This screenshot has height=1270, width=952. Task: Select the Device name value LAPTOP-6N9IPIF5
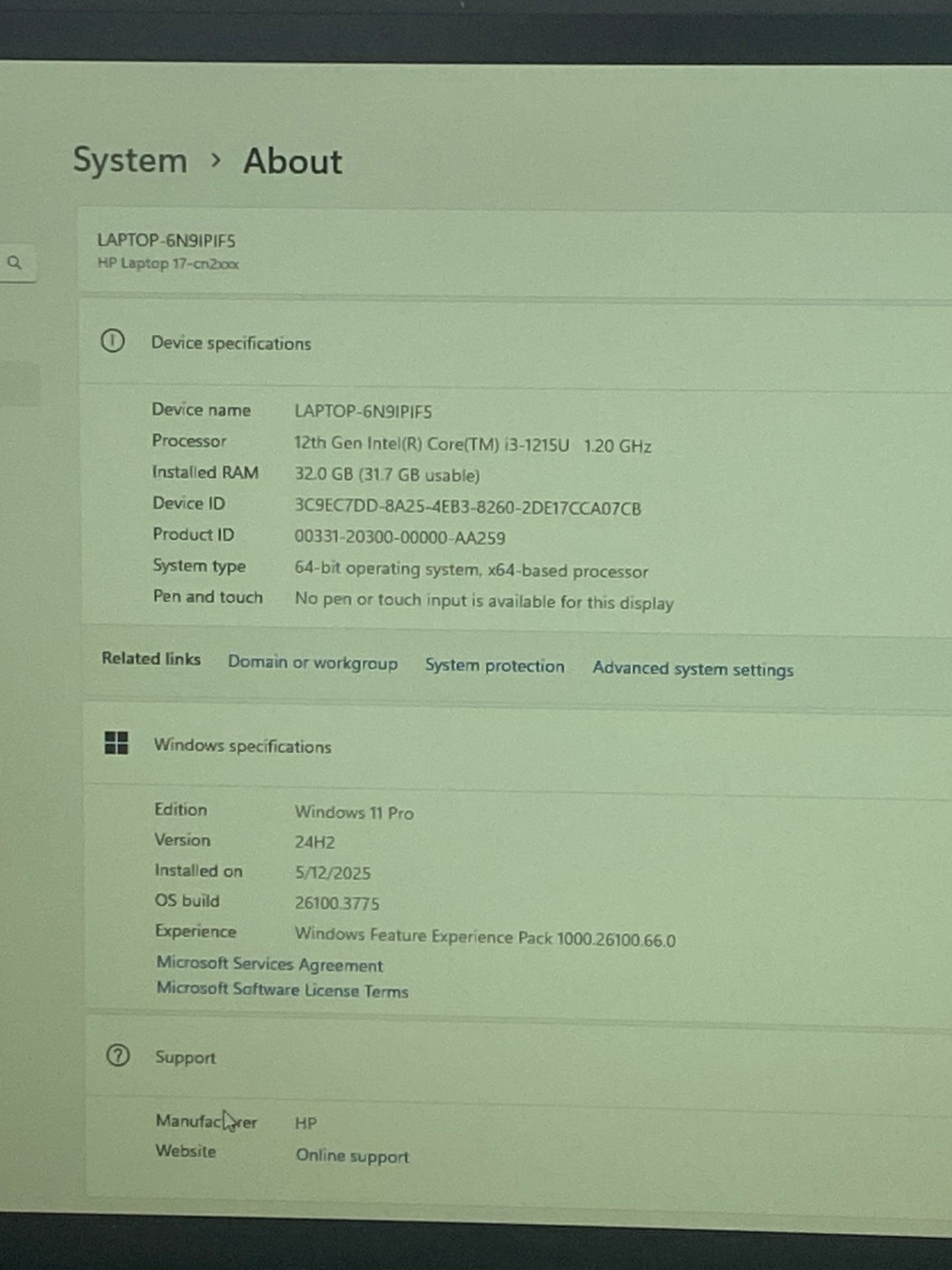(x=363, y=412)
